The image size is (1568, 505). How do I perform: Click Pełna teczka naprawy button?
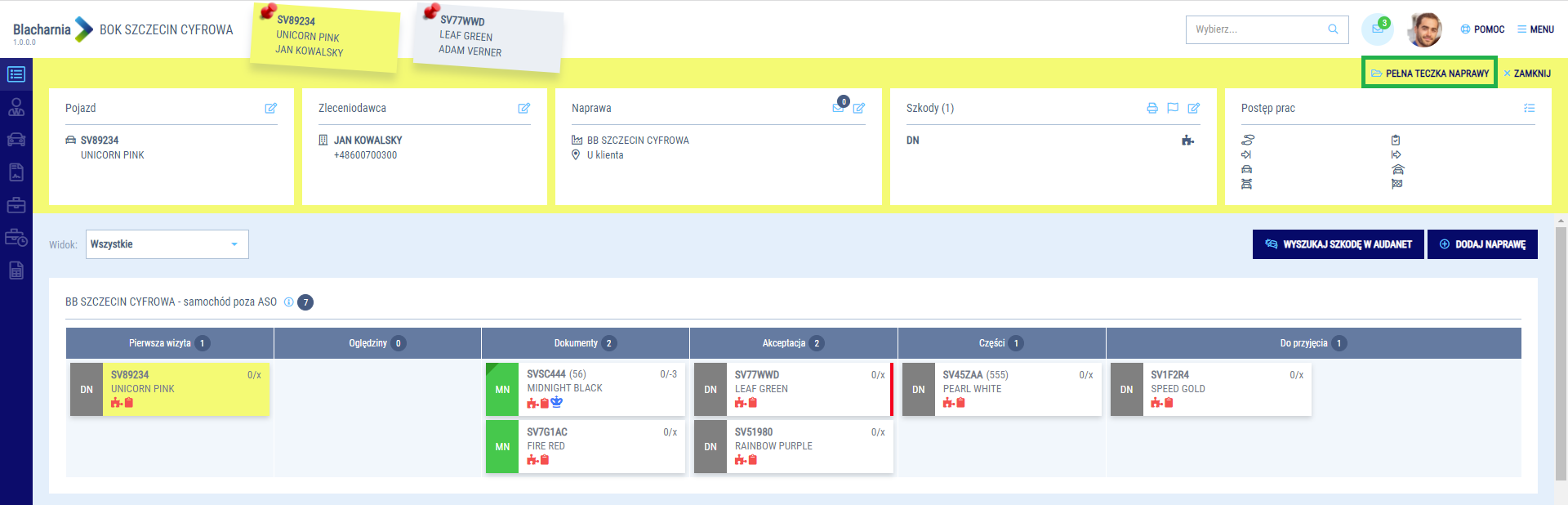pos(1429,73)
